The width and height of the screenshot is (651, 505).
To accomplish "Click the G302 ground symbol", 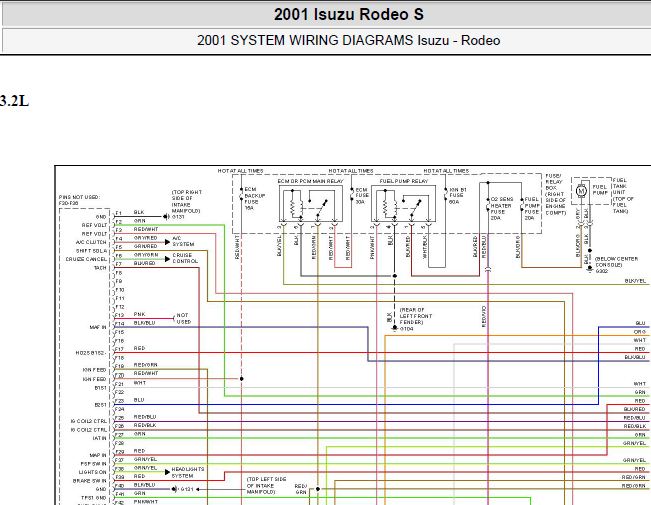I will [x=590, y=270].
